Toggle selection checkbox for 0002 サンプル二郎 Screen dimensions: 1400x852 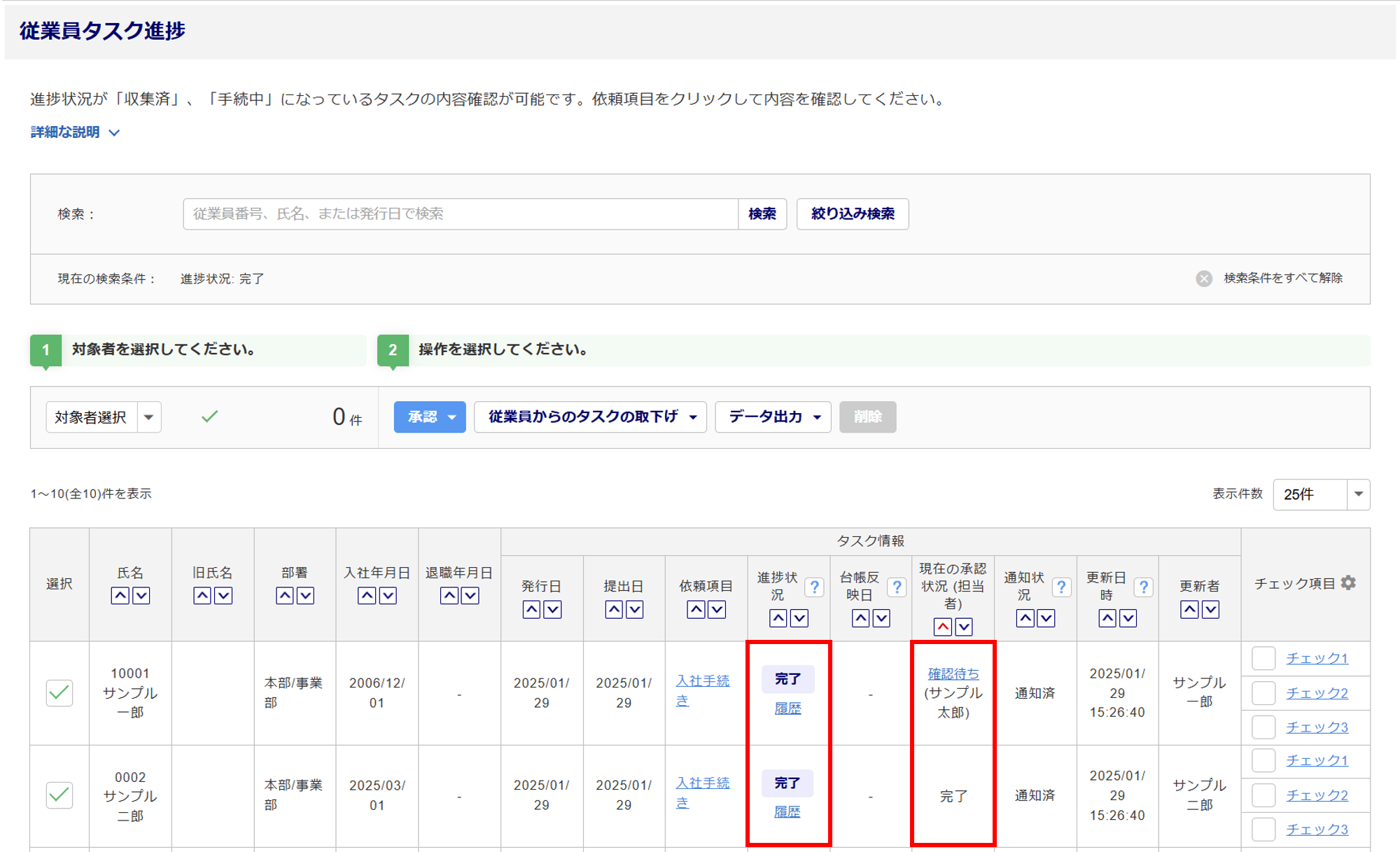(x=59, y=795)
